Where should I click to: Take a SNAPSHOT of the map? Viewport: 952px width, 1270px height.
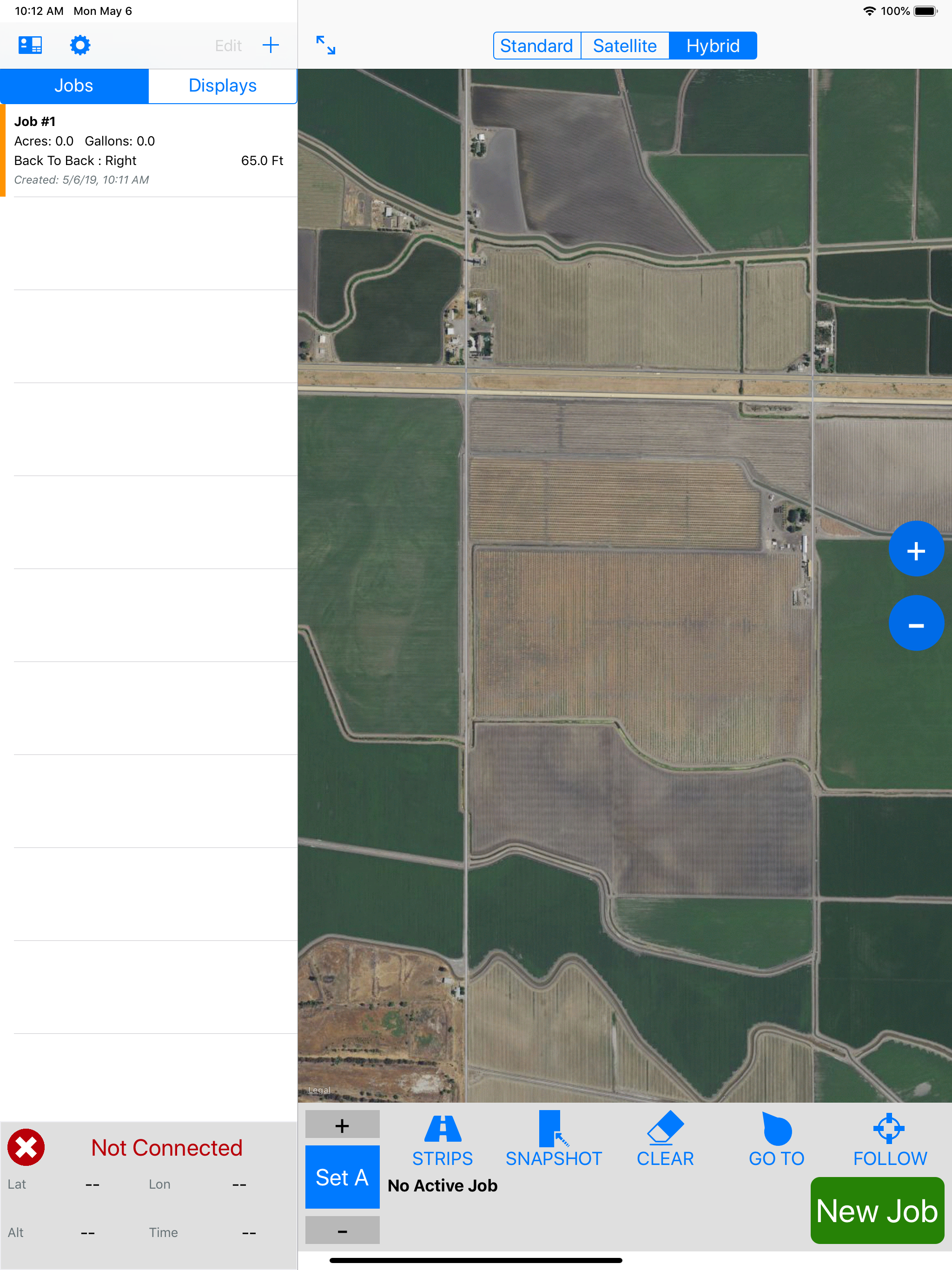point(554,1139)
